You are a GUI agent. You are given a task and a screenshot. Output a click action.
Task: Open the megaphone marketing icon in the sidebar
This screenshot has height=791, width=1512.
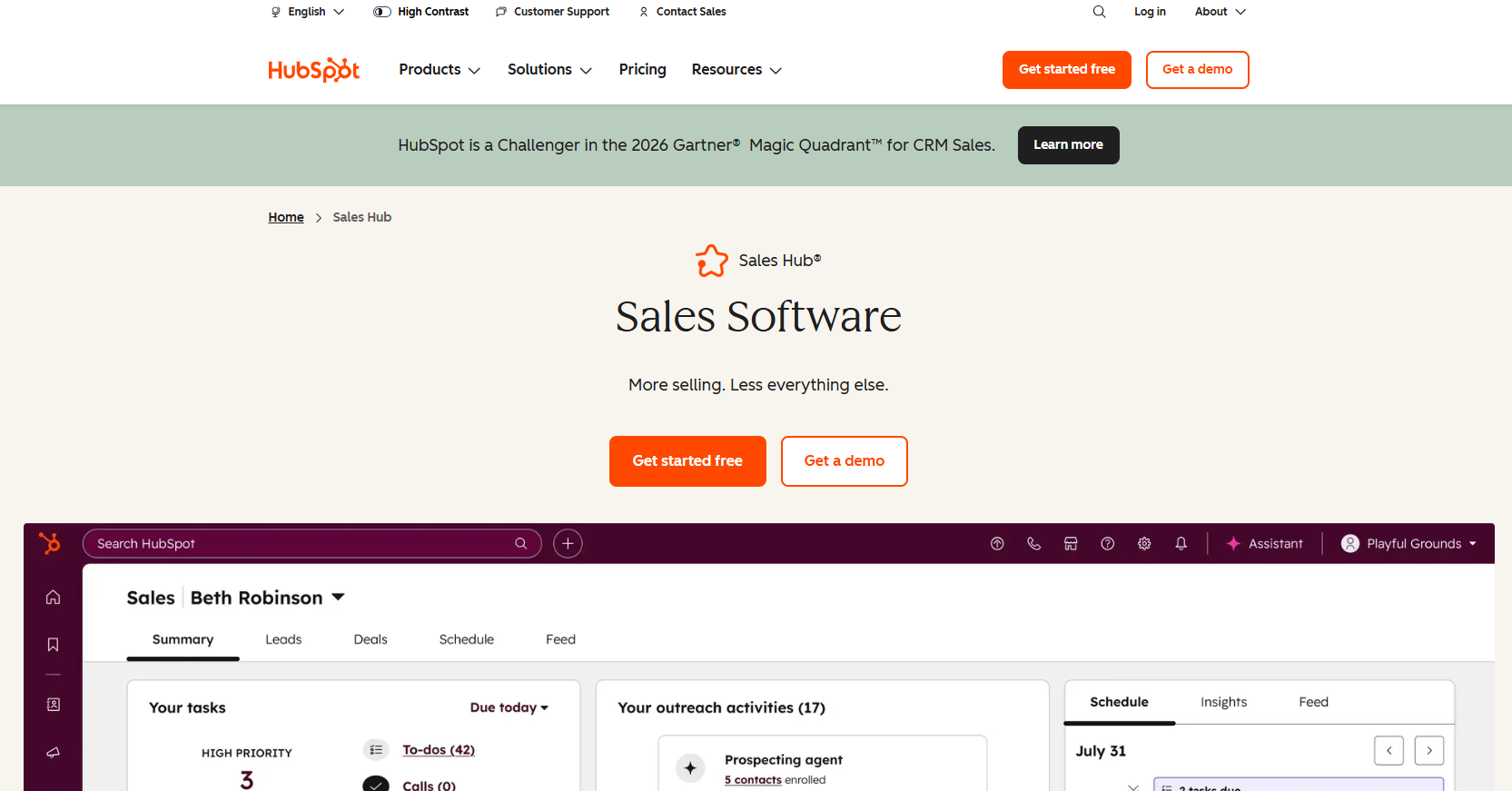(54, 752)
